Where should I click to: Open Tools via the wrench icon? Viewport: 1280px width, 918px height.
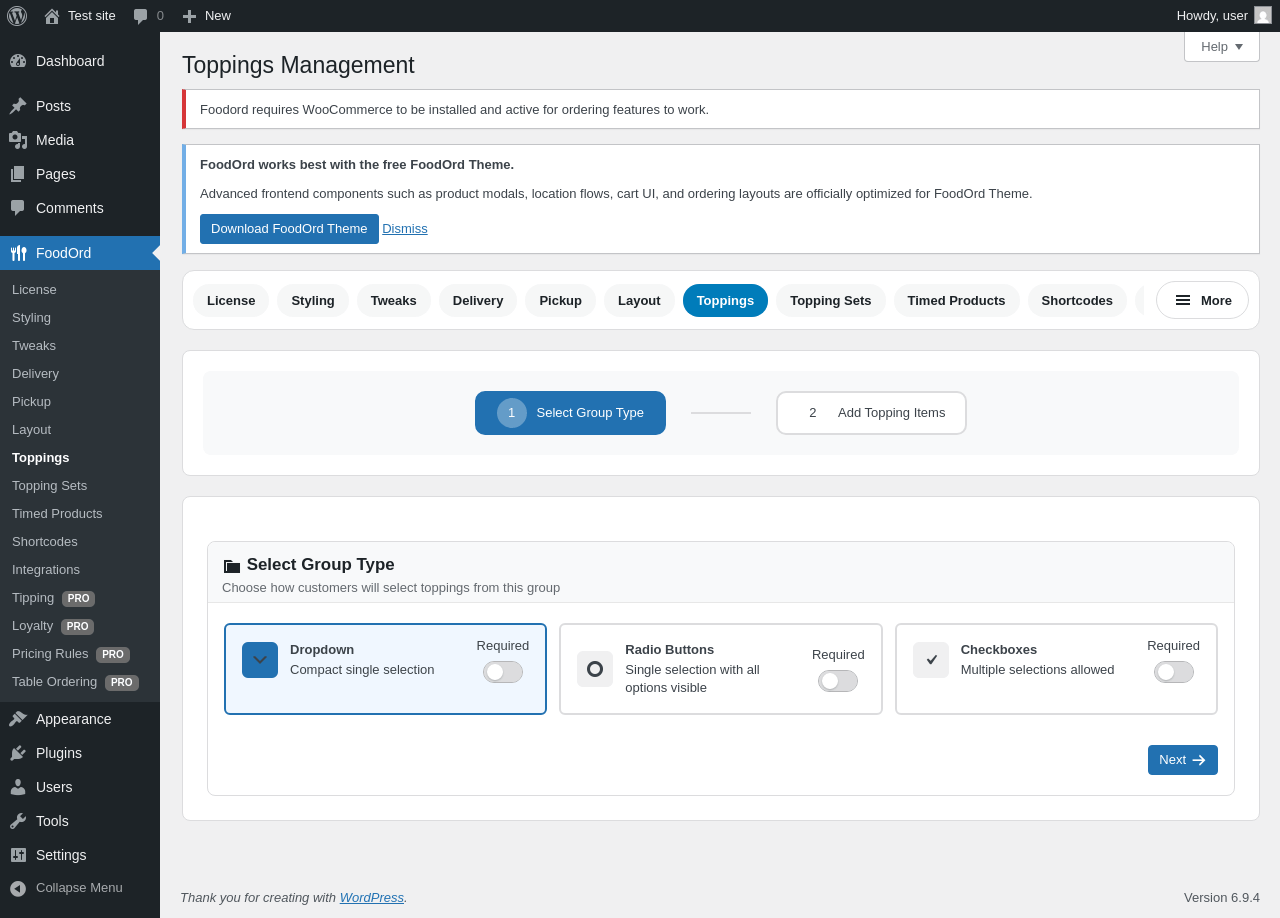pos(18,821)
